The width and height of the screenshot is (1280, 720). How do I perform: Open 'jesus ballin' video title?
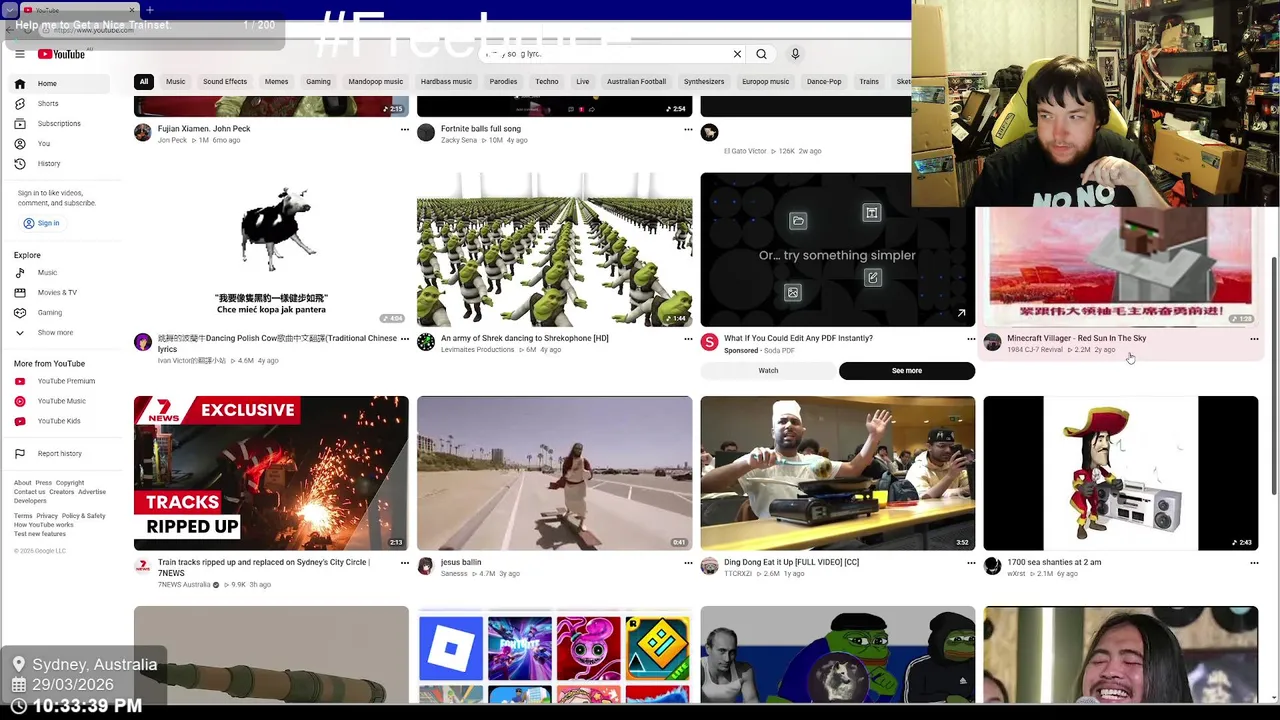pyautogui.click(x=461, y=563)
